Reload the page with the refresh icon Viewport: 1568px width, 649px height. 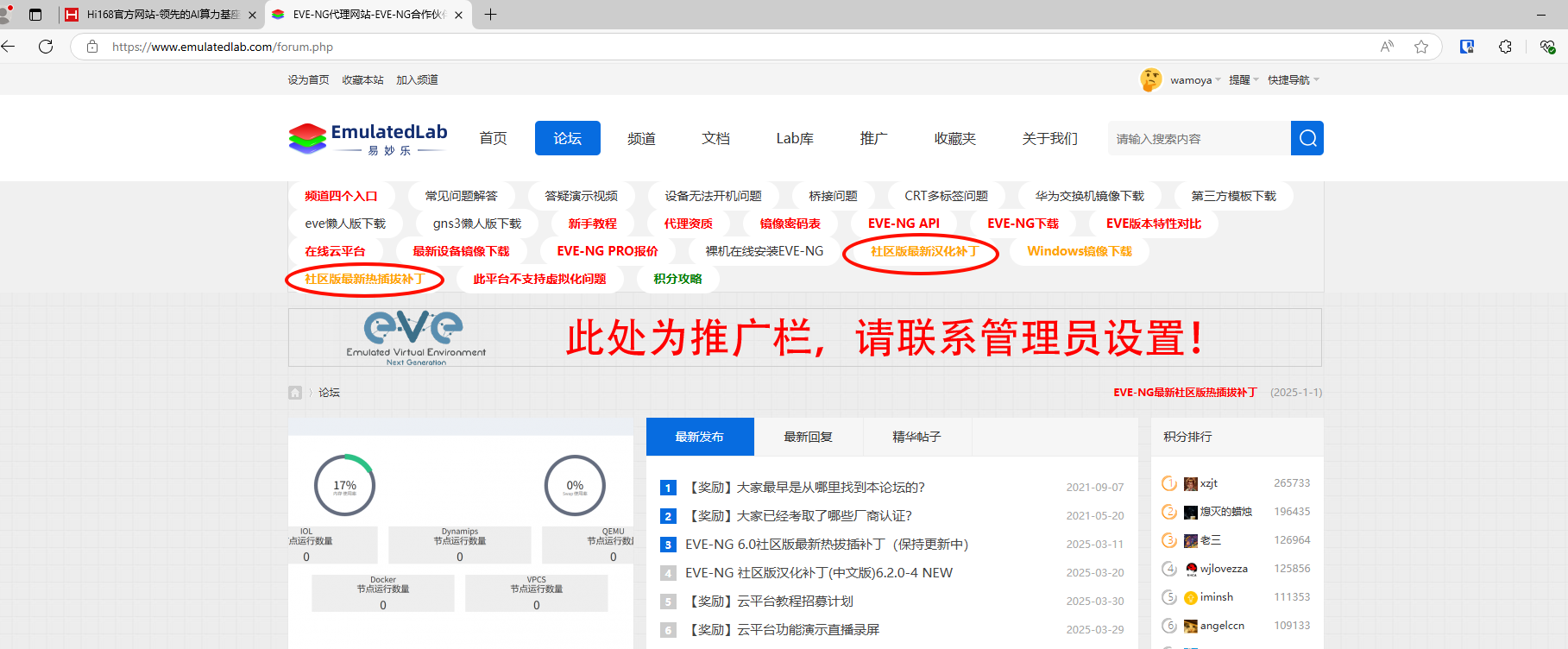(x=46, y=47)
